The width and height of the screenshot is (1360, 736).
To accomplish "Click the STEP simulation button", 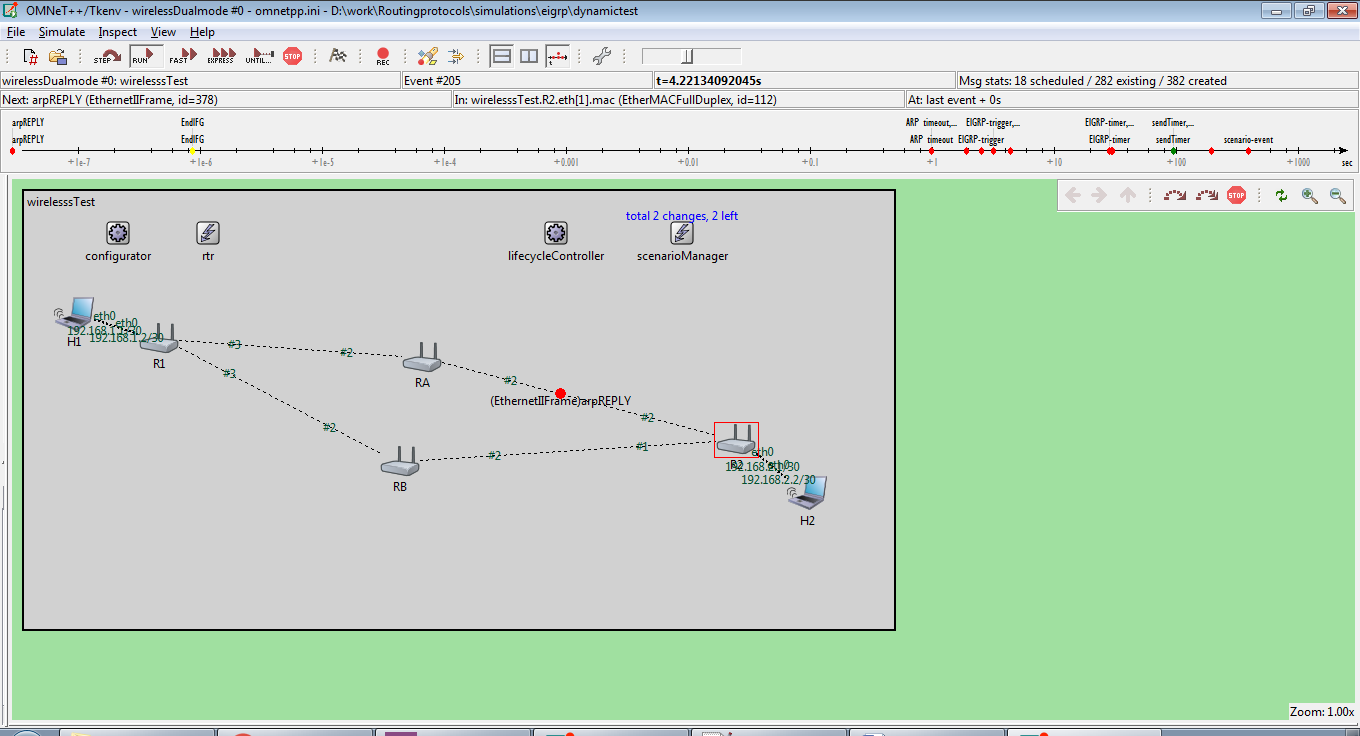I will (x=108, y=57).
